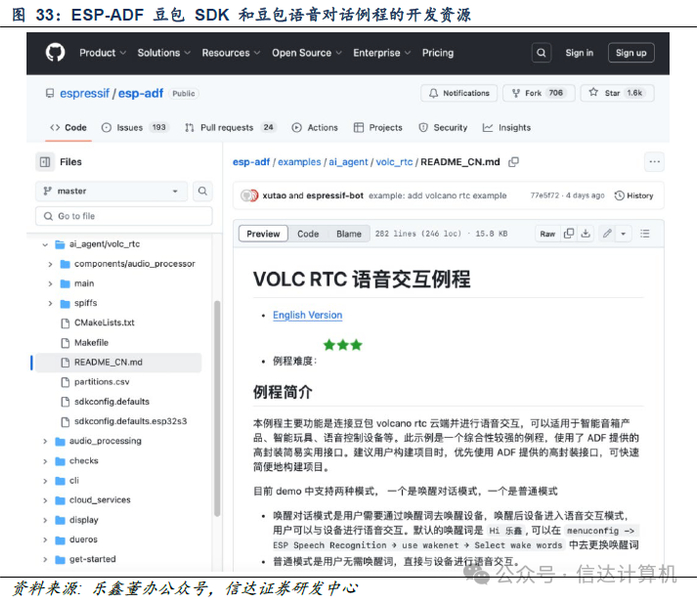700x603 pixels.
Task: Star the esp-adf repository
Action: [617, 93]
